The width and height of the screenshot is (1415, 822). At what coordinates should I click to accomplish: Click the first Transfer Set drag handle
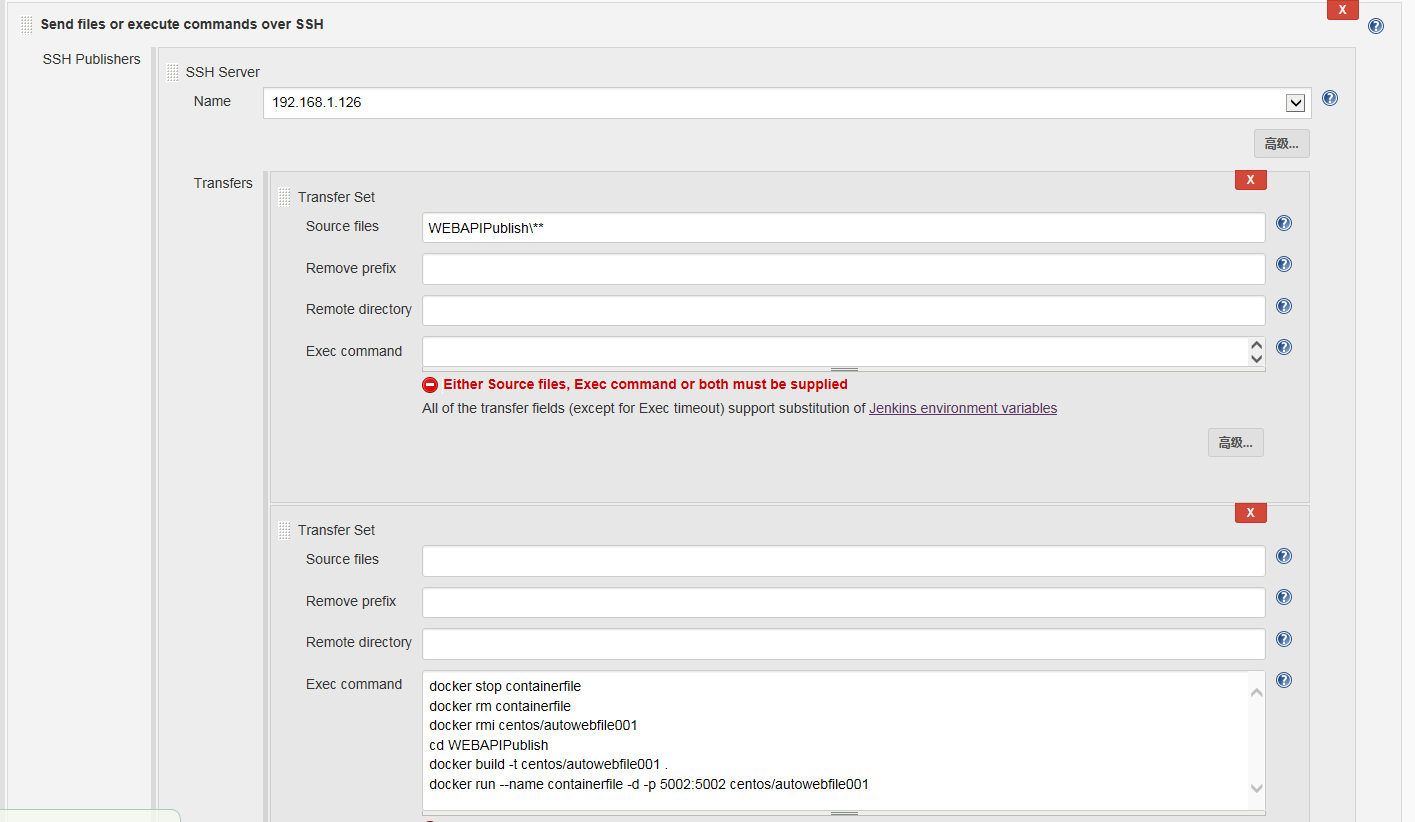(284, 197)
